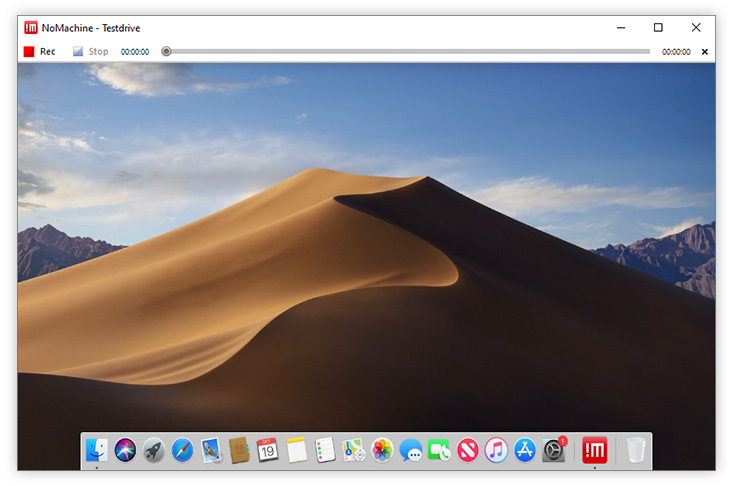Open Messages from the dock
Screen dimensions: 730x486
pyautogui.click(x=410, y=450)
